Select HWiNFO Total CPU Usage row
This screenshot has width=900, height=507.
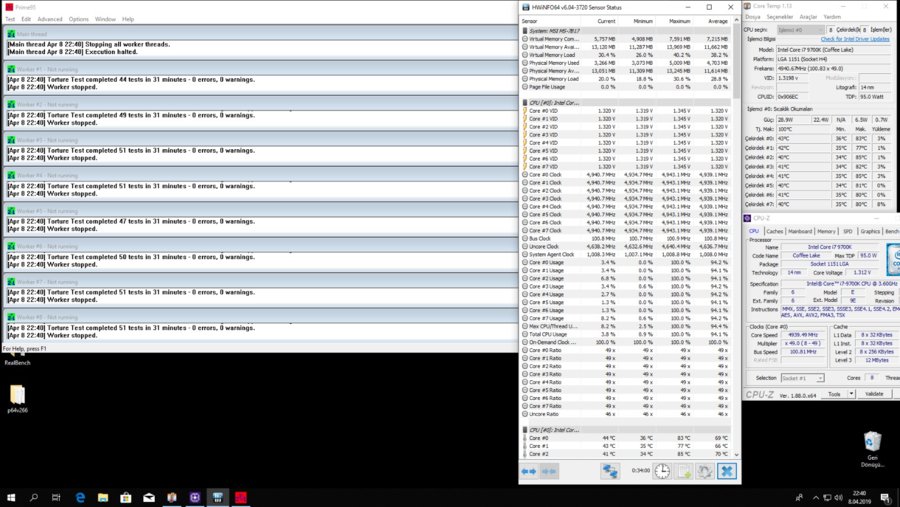coord(626,334)
